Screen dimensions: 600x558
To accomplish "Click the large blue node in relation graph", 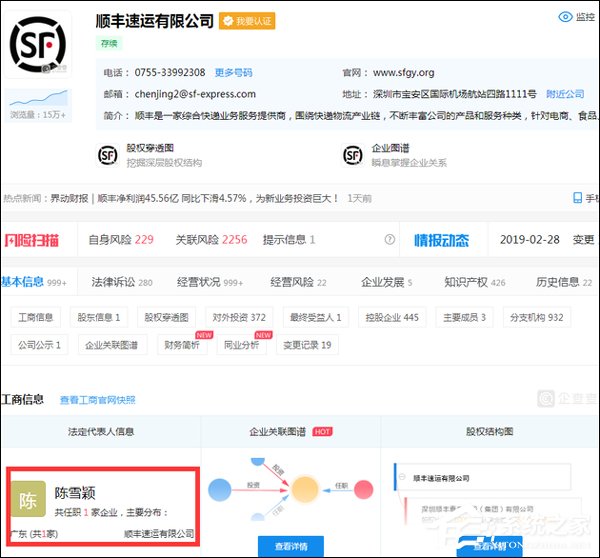I will pyautogui.click(x=220, y=490).
